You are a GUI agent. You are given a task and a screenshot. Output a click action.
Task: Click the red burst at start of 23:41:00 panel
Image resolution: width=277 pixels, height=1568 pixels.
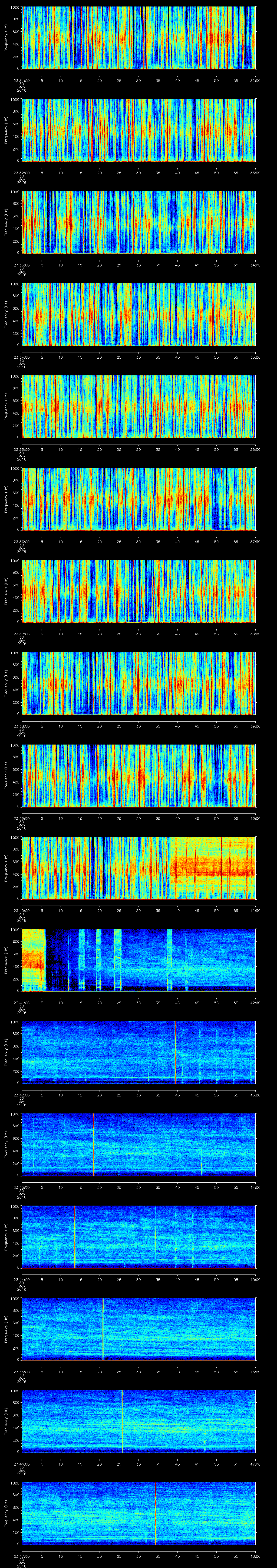(x=34, y=960)
